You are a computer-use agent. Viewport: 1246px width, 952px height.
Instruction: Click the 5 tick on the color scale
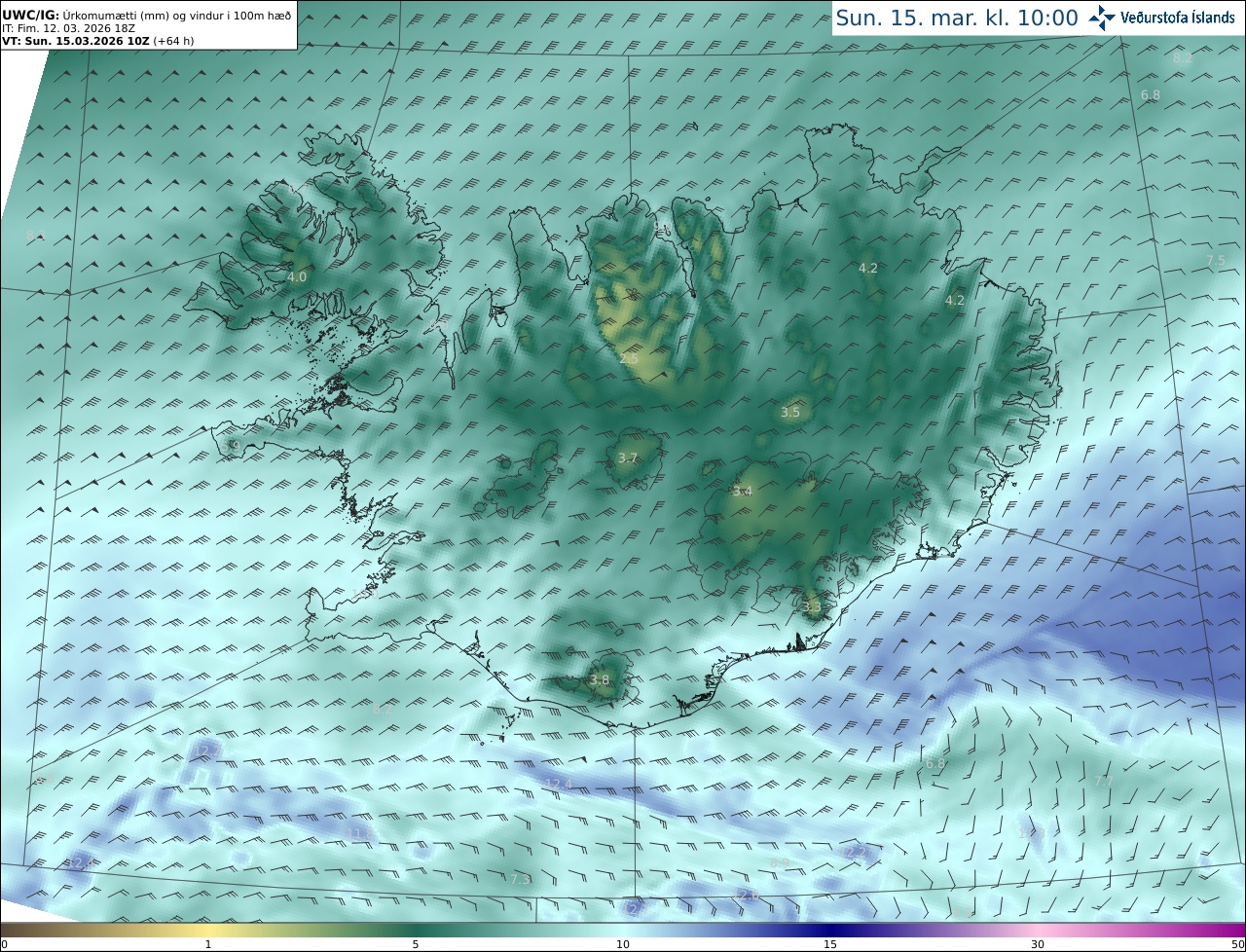(x=416, y=944)
